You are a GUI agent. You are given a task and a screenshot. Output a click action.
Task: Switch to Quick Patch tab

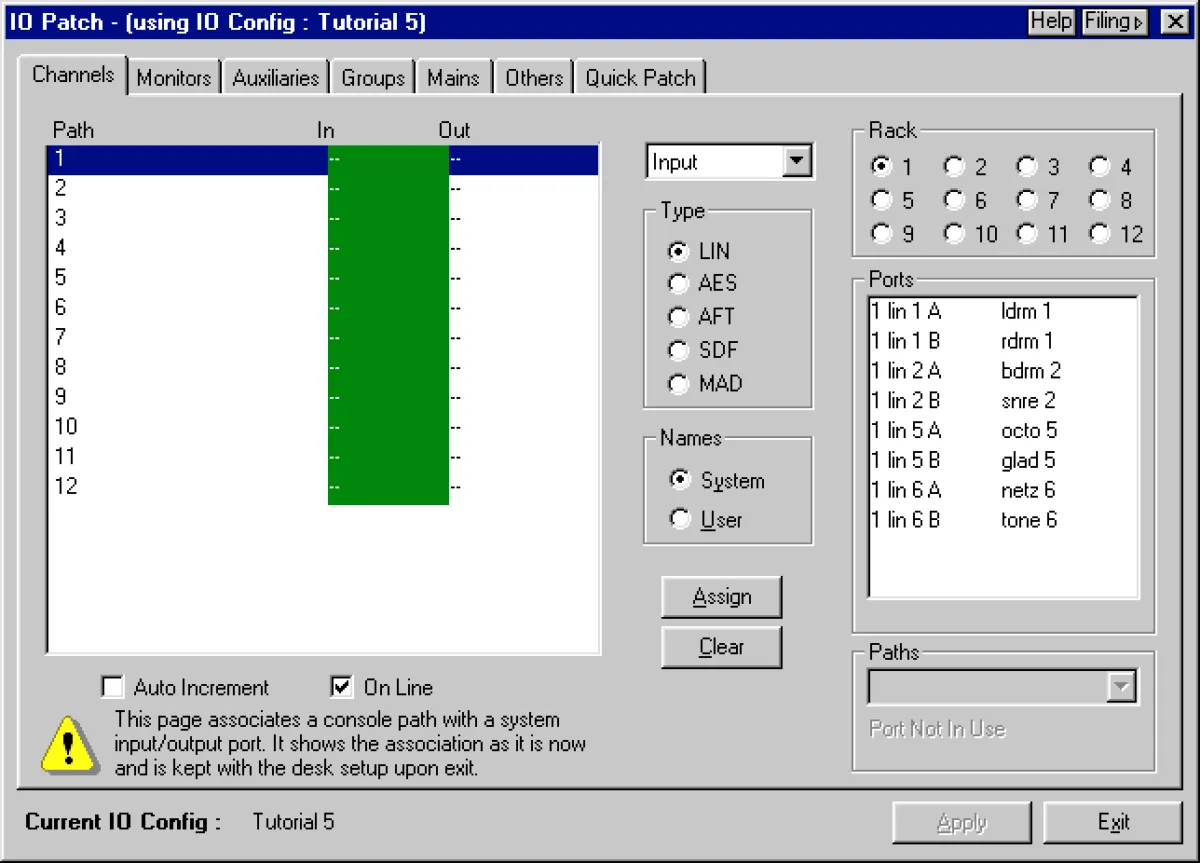click(640, 78)
